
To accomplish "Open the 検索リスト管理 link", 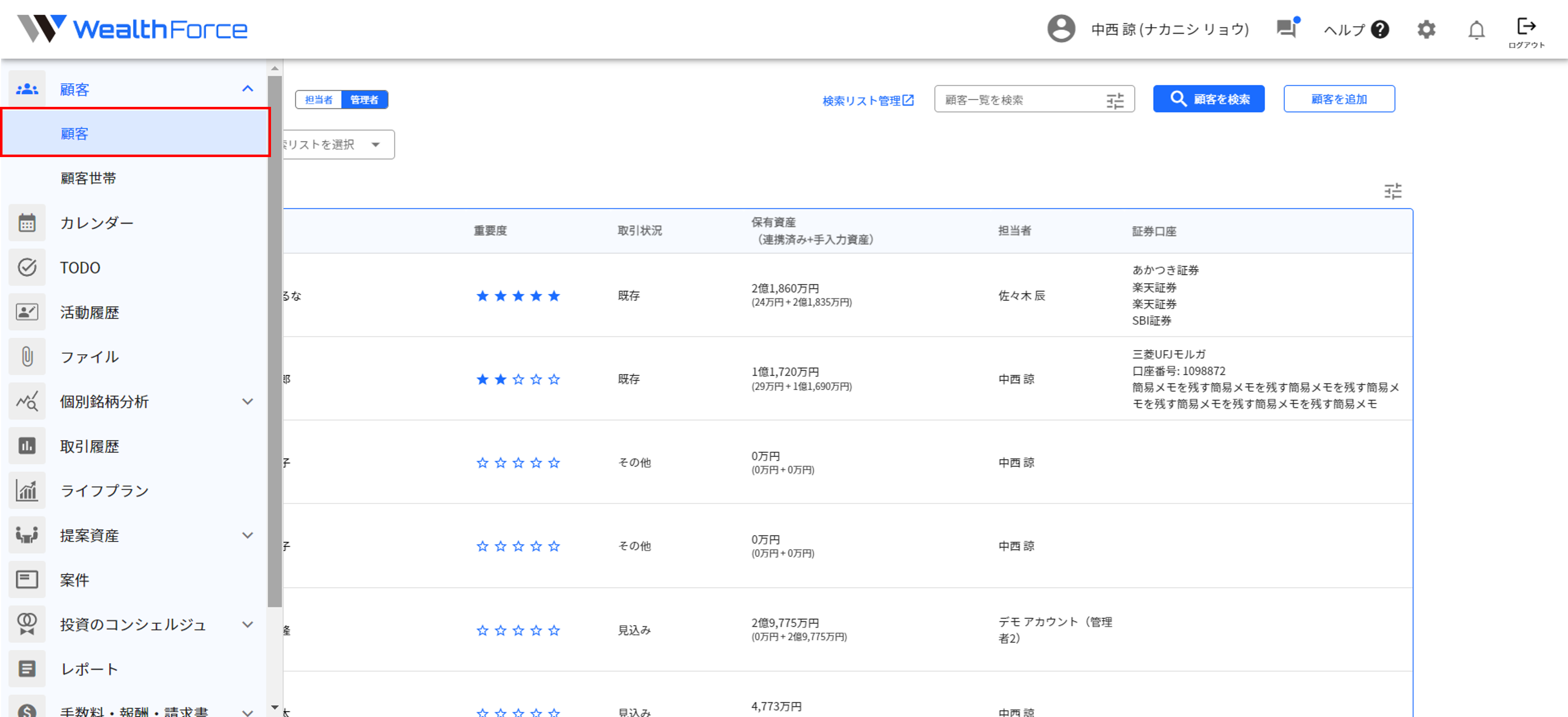I will tap(861, 100).
